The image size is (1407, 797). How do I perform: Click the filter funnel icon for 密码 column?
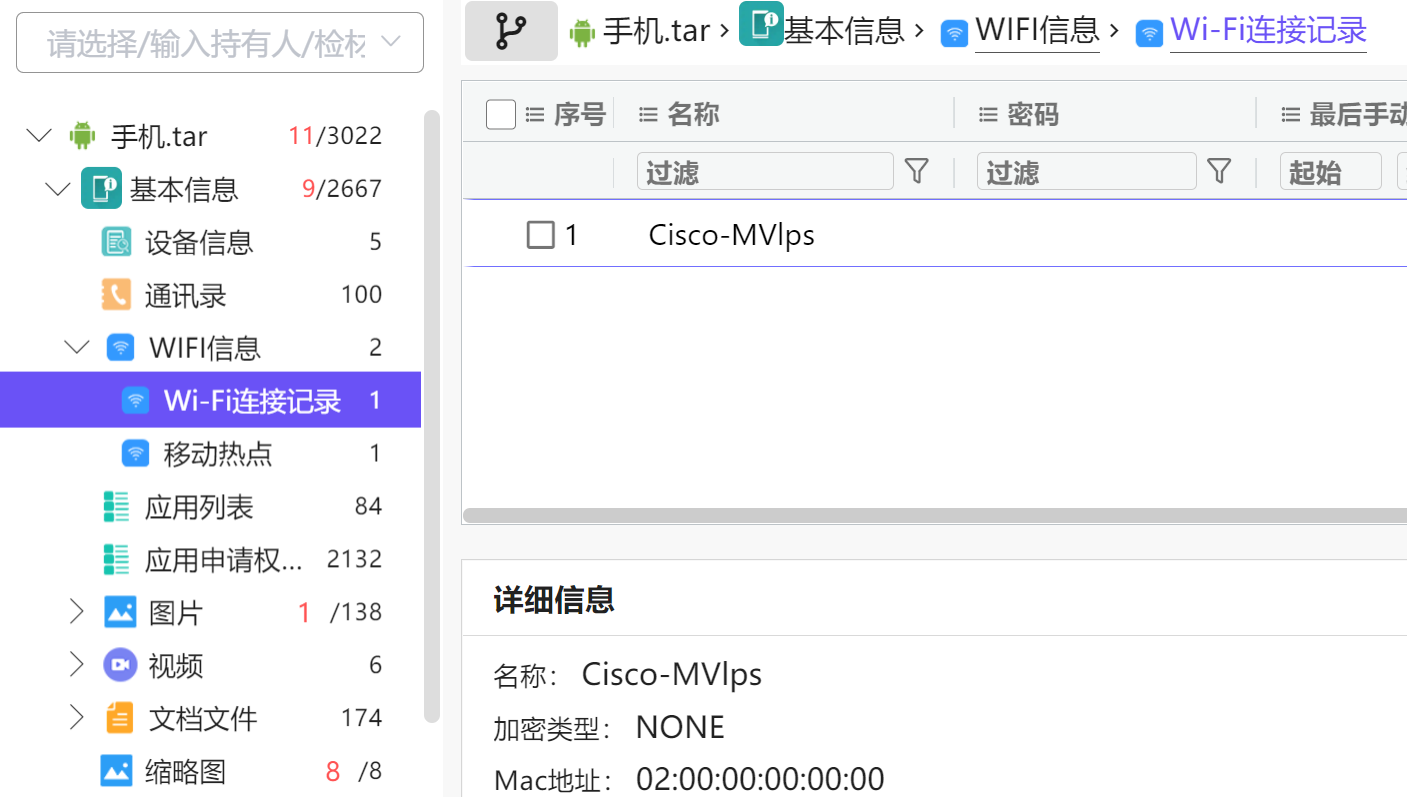pos(1218,172)
